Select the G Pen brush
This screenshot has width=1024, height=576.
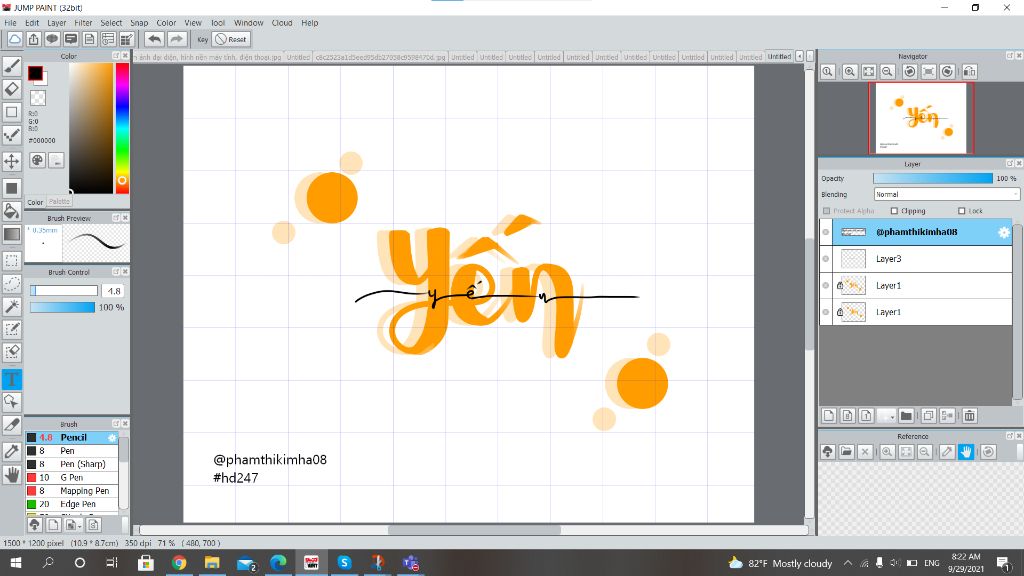click(x=72, y=477)
